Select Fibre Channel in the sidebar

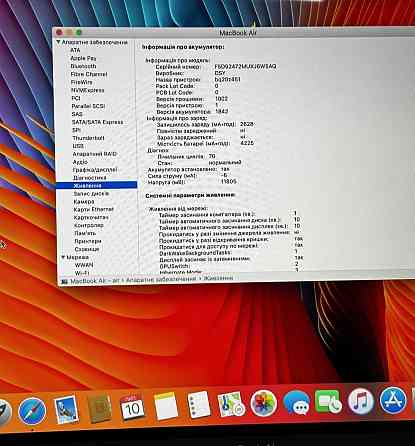(89, 74)
